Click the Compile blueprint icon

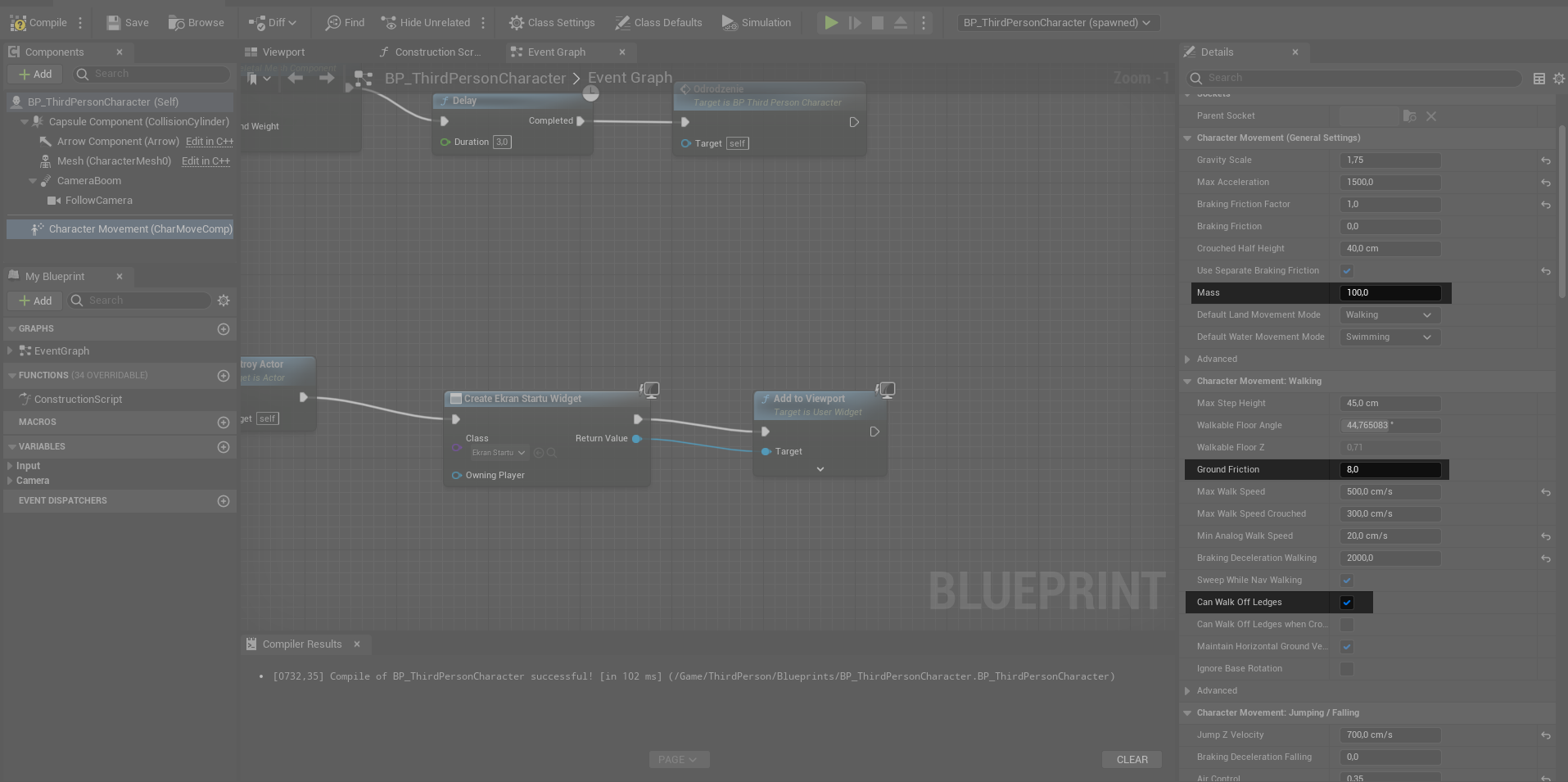pyautogui.click(x=19, y=23)
